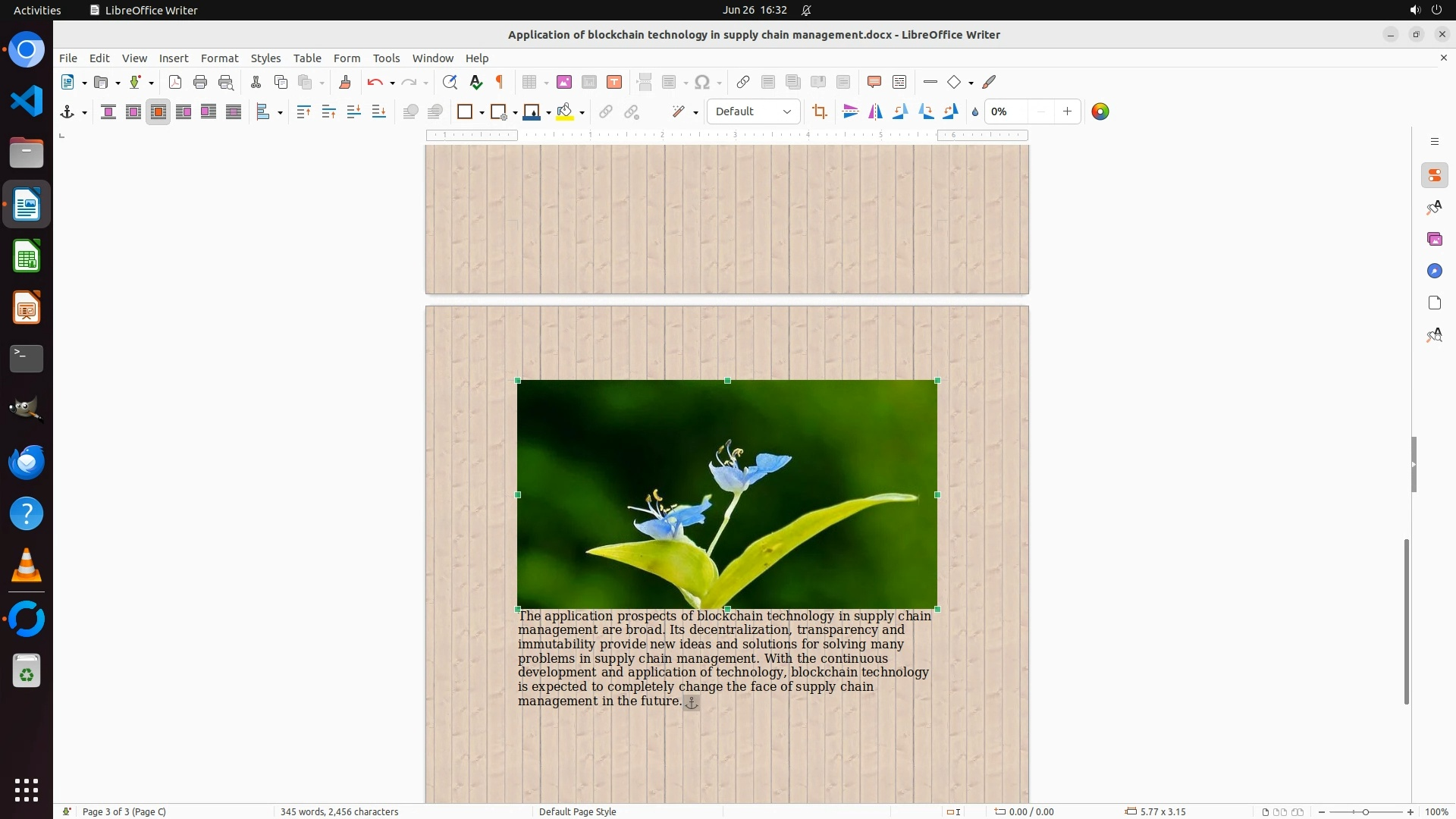The width and height of the screenshot is (1456, 819).
Task: Flip image vertically
Action: [x=850, y=111]
